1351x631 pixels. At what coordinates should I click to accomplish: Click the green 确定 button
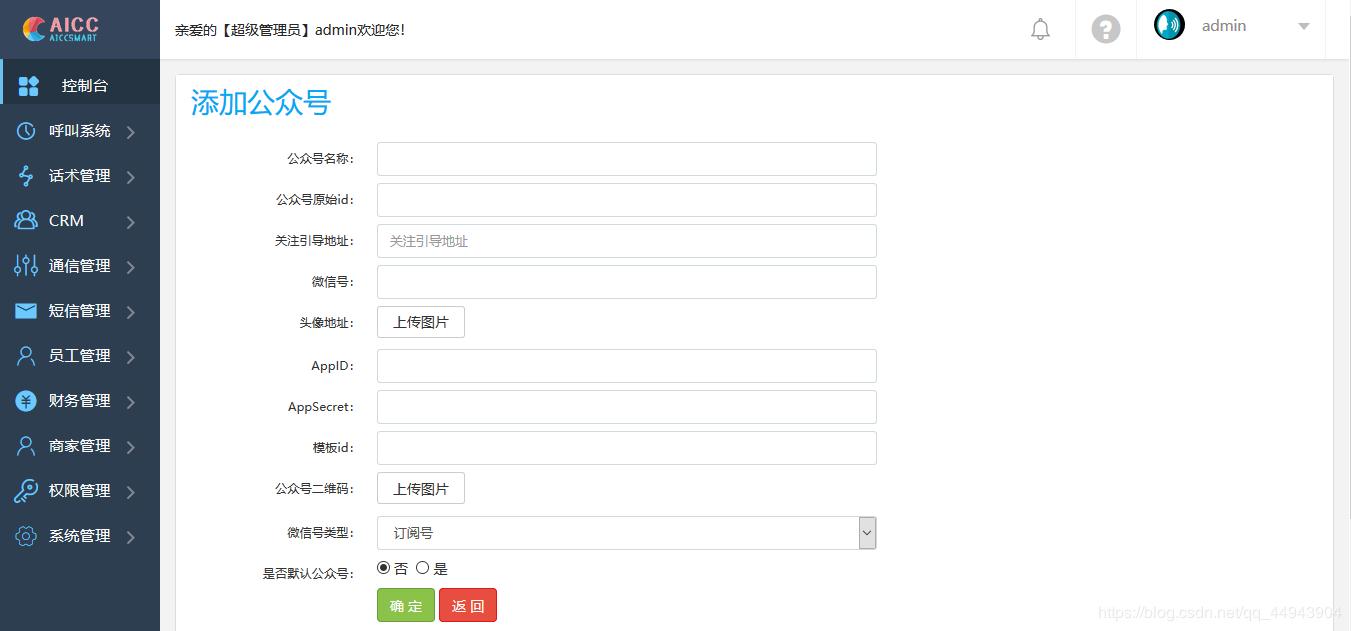(x=406, y=605)
